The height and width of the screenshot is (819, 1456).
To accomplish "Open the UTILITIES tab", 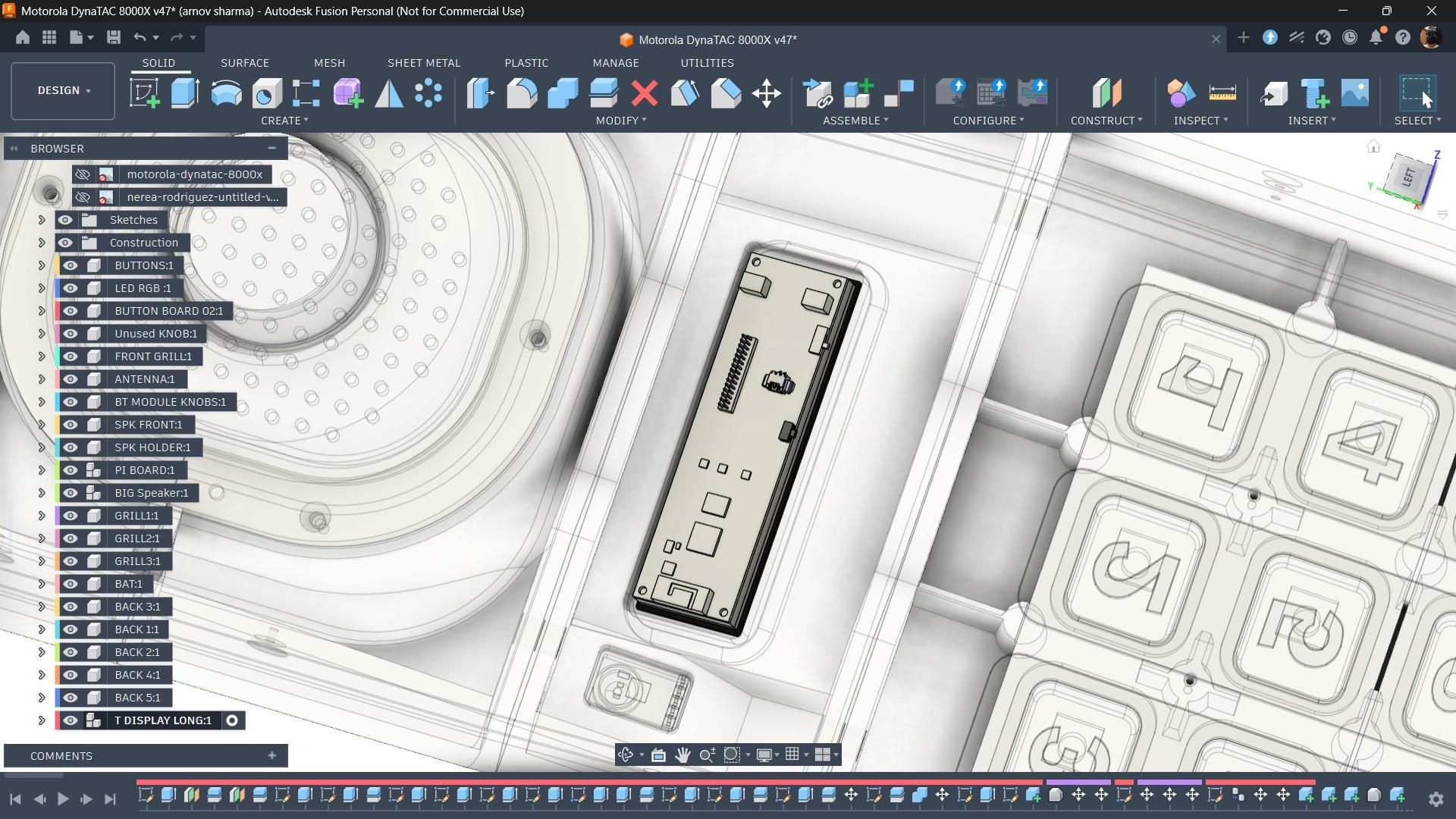I will point(707,63).
